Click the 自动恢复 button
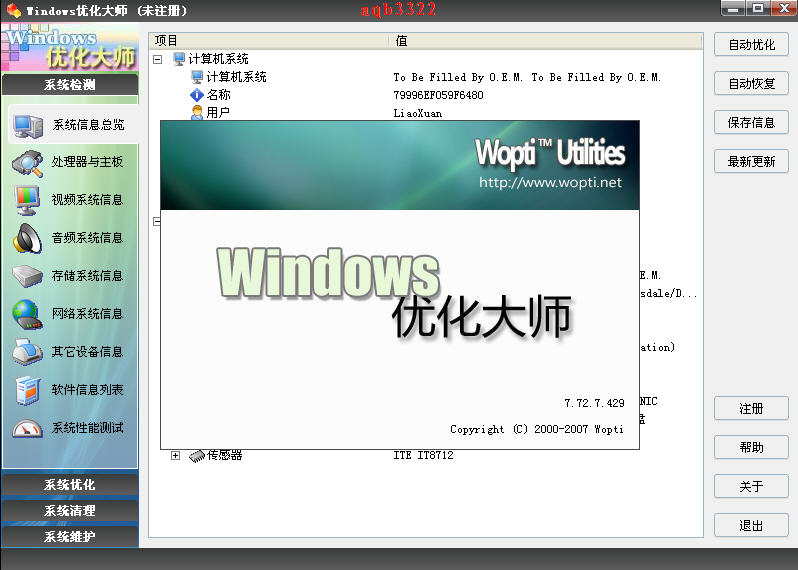The height and width of the screenshot is (570, 798). pos(751,83)
